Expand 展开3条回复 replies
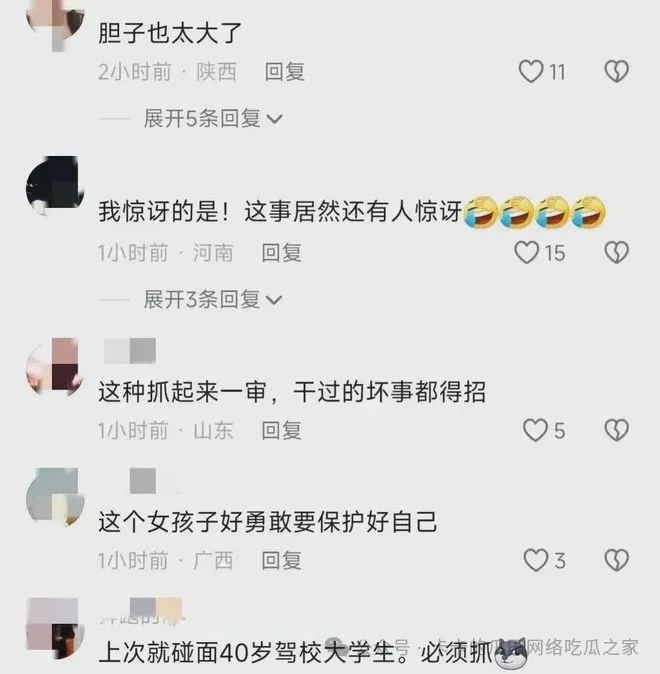This screenshot has height=674, width=660. pyautogui.click(x=212, y=300)
